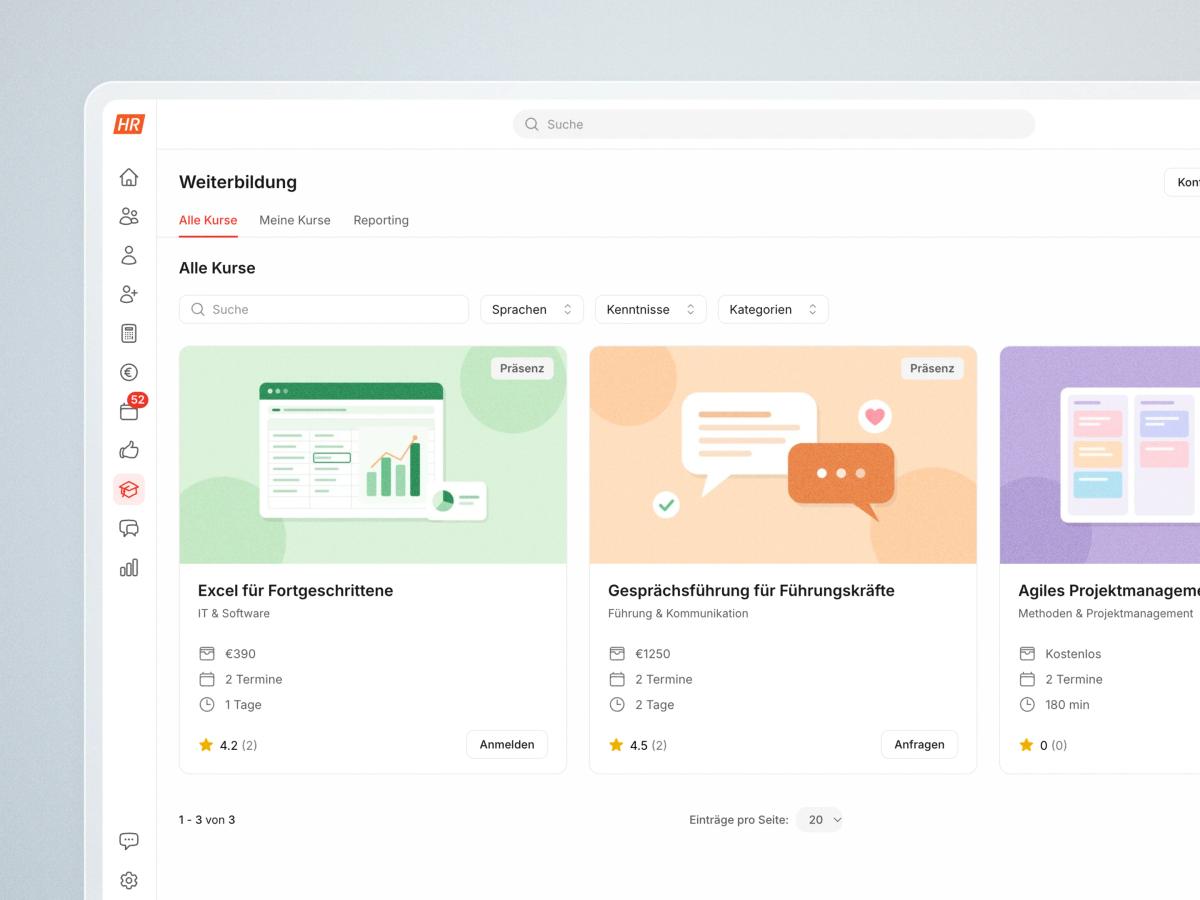Open the Kenntnisse filter dropdown
Viewport: 1200px width, 900px height.
coord(651,309)
